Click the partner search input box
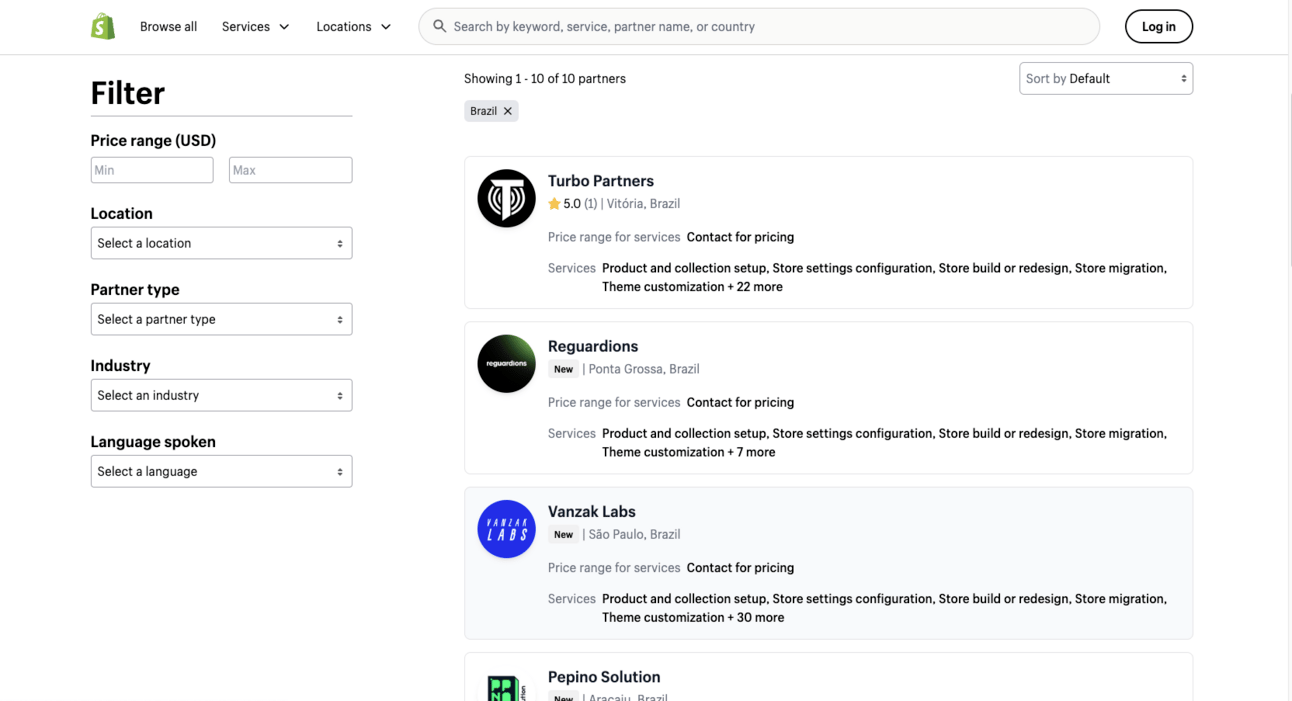 click(770, 27)
